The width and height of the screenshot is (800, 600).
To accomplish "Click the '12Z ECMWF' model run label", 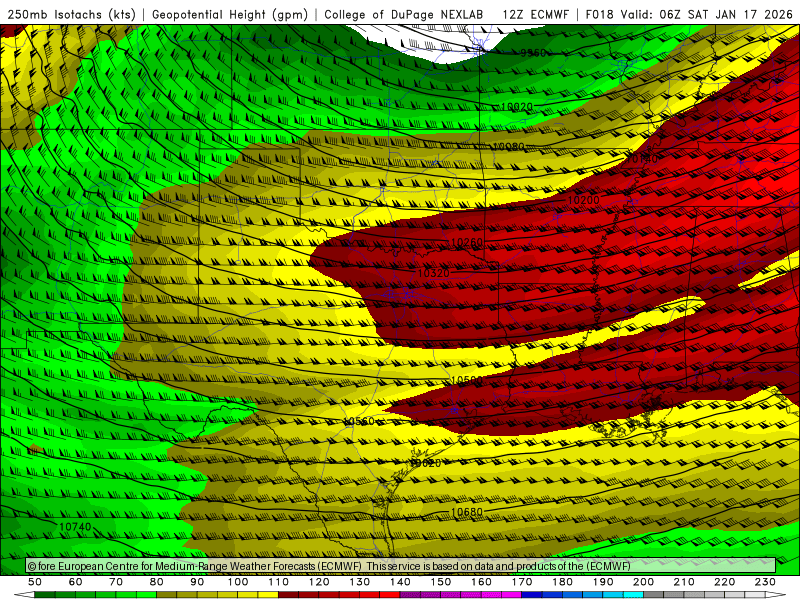I will pyautogui.click(x=535, y=15).
